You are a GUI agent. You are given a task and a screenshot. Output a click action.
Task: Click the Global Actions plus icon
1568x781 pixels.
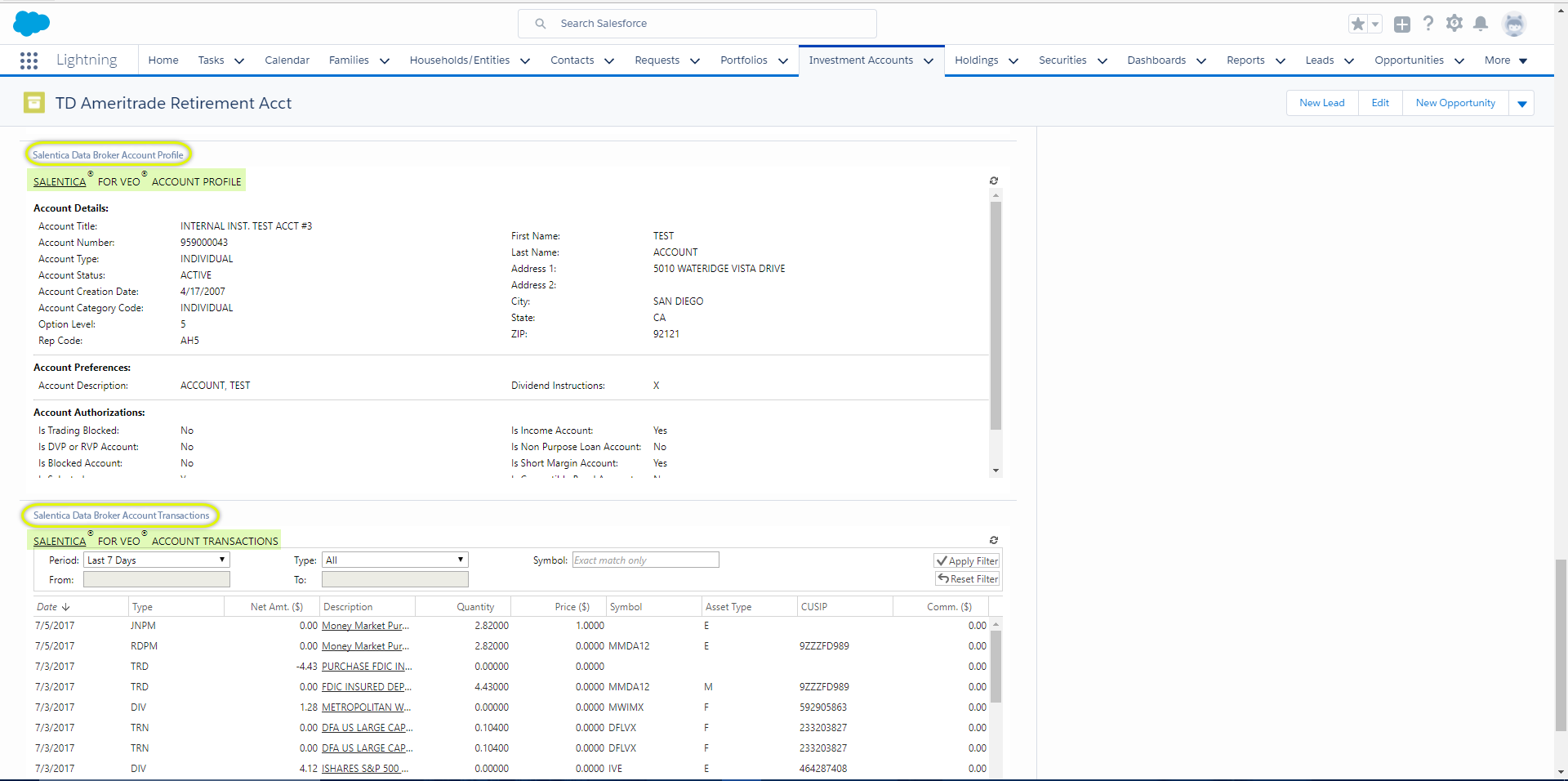coord(1401,24)
